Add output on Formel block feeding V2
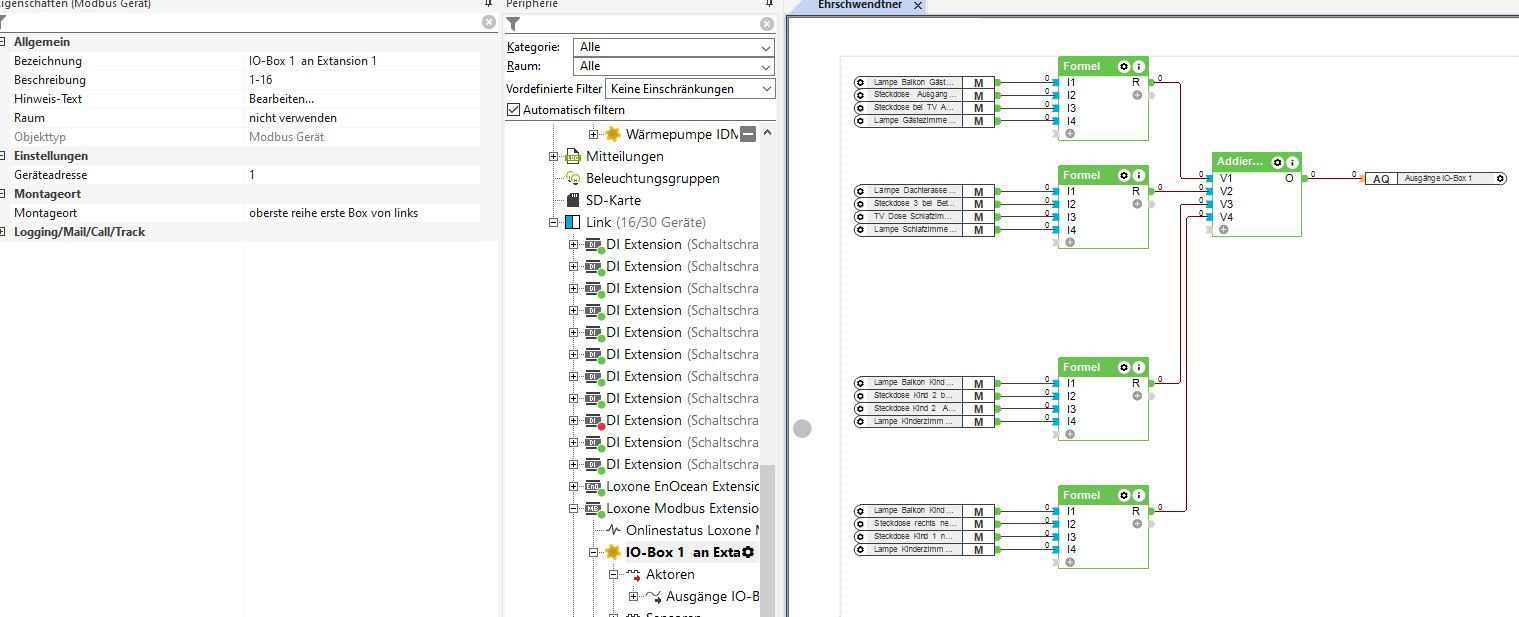The image size is (1519, 617). pos(1137,204)
